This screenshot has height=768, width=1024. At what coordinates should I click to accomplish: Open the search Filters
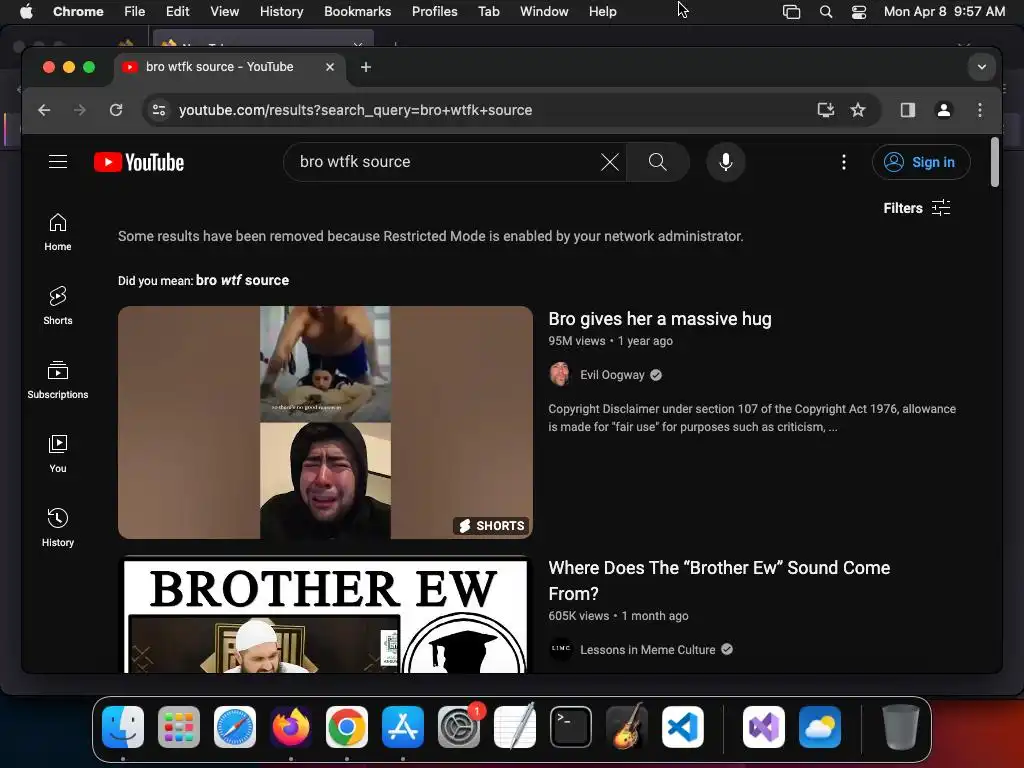(917, 208)
